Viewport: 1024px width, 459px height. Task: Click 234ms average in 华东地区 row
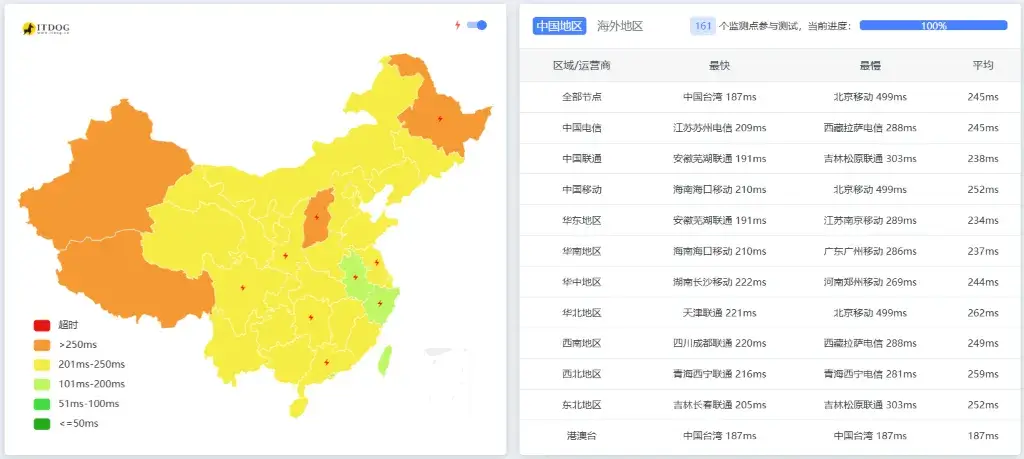coord(983,220)
